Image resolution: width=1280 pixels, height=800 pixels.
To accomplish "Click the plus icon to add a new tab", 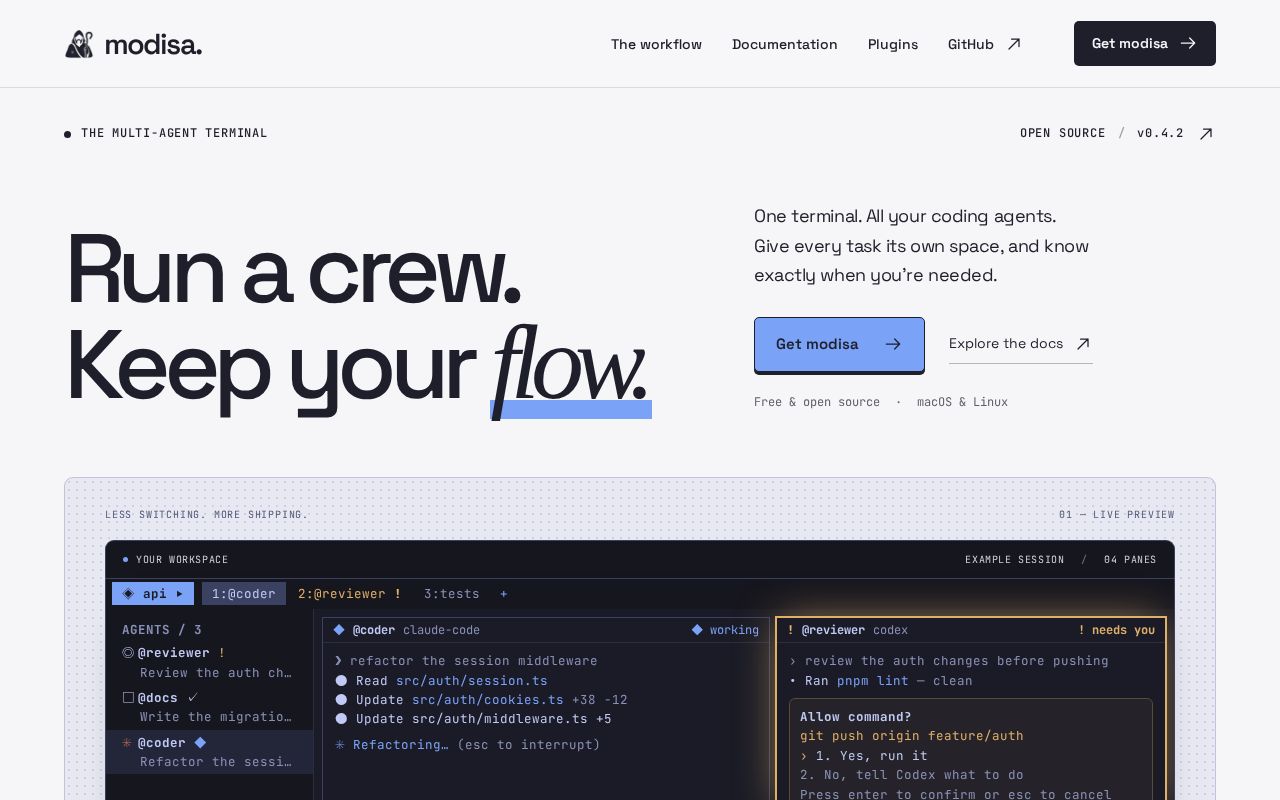I will tap(504, 594).
